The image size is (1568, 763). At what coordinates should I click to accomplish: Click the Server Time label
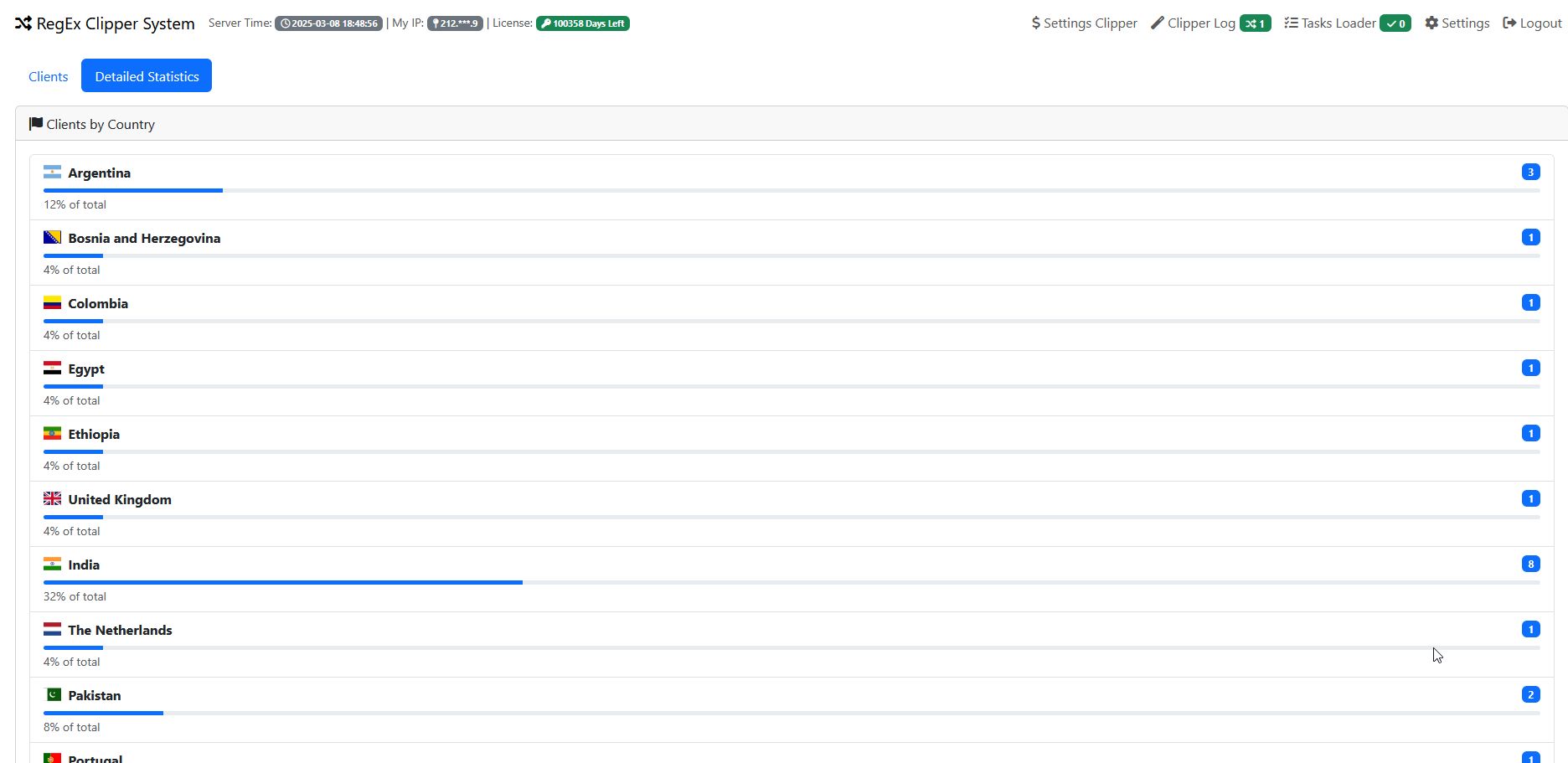[240, 23]
